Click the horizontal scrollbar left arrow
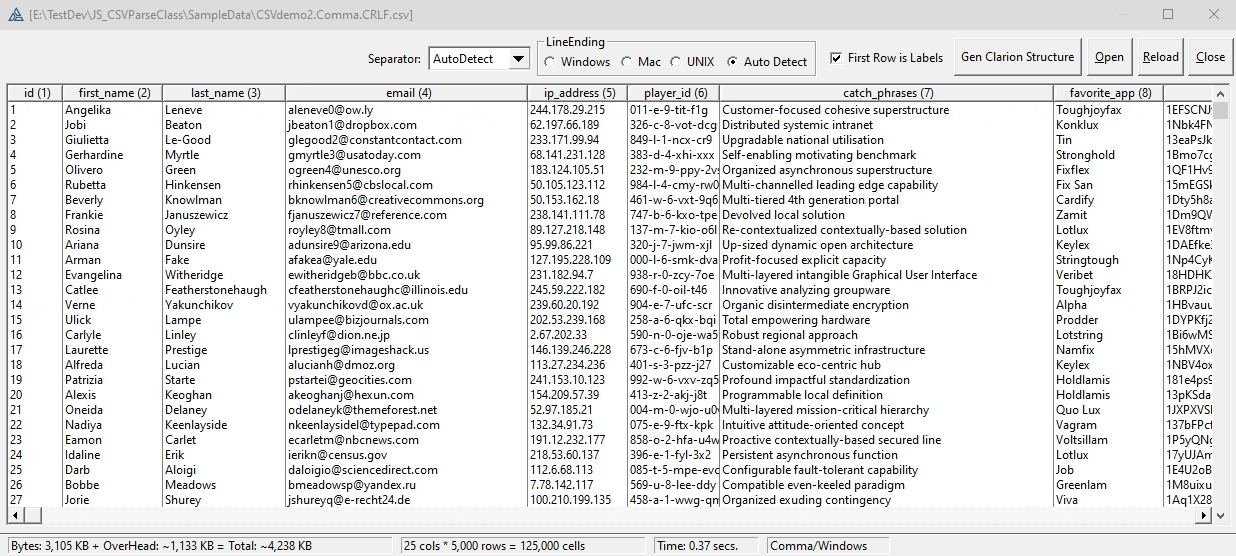 click(x=14, y=515)
